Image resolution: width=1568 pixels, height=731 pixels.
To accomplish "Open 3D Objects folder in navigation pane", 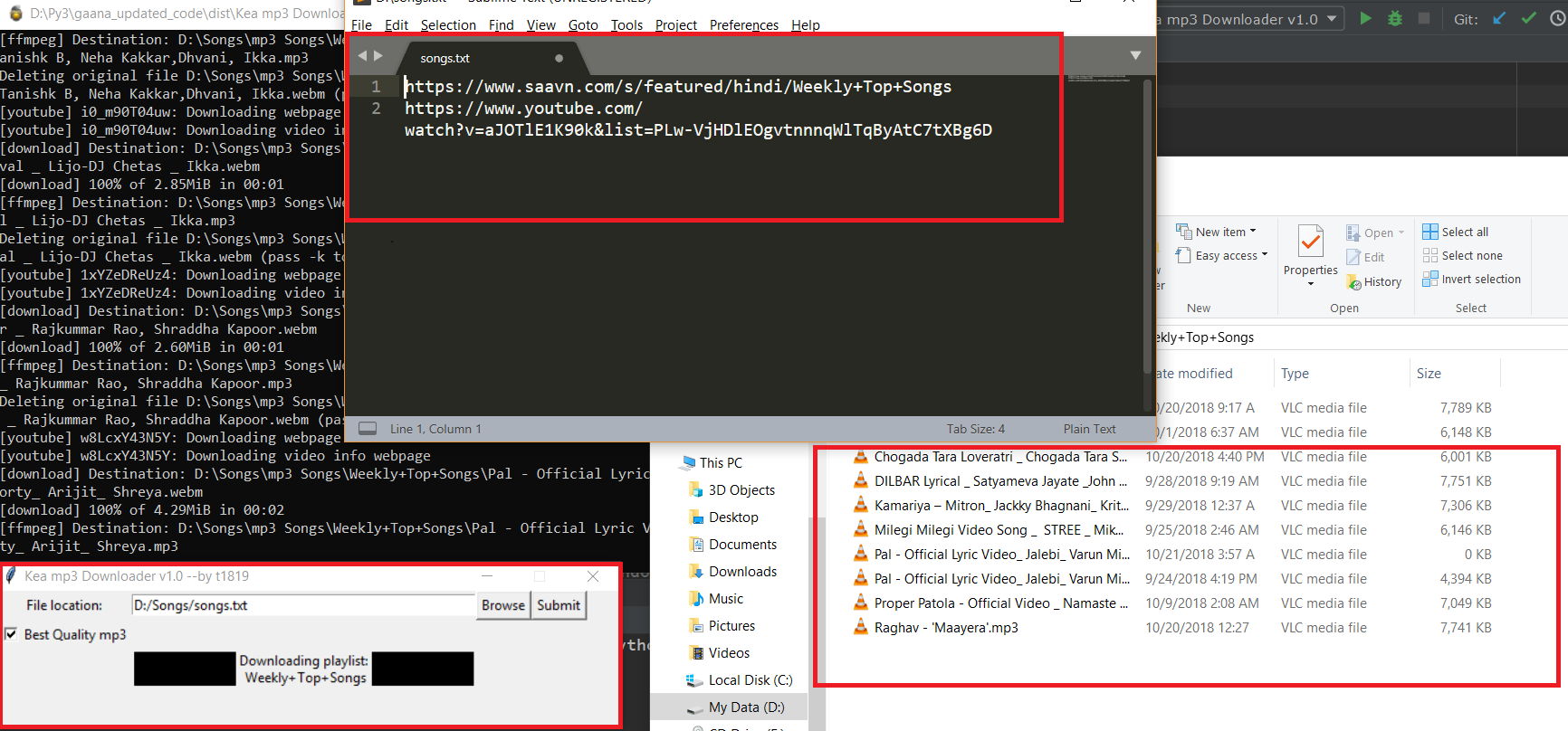I will 741,489.
